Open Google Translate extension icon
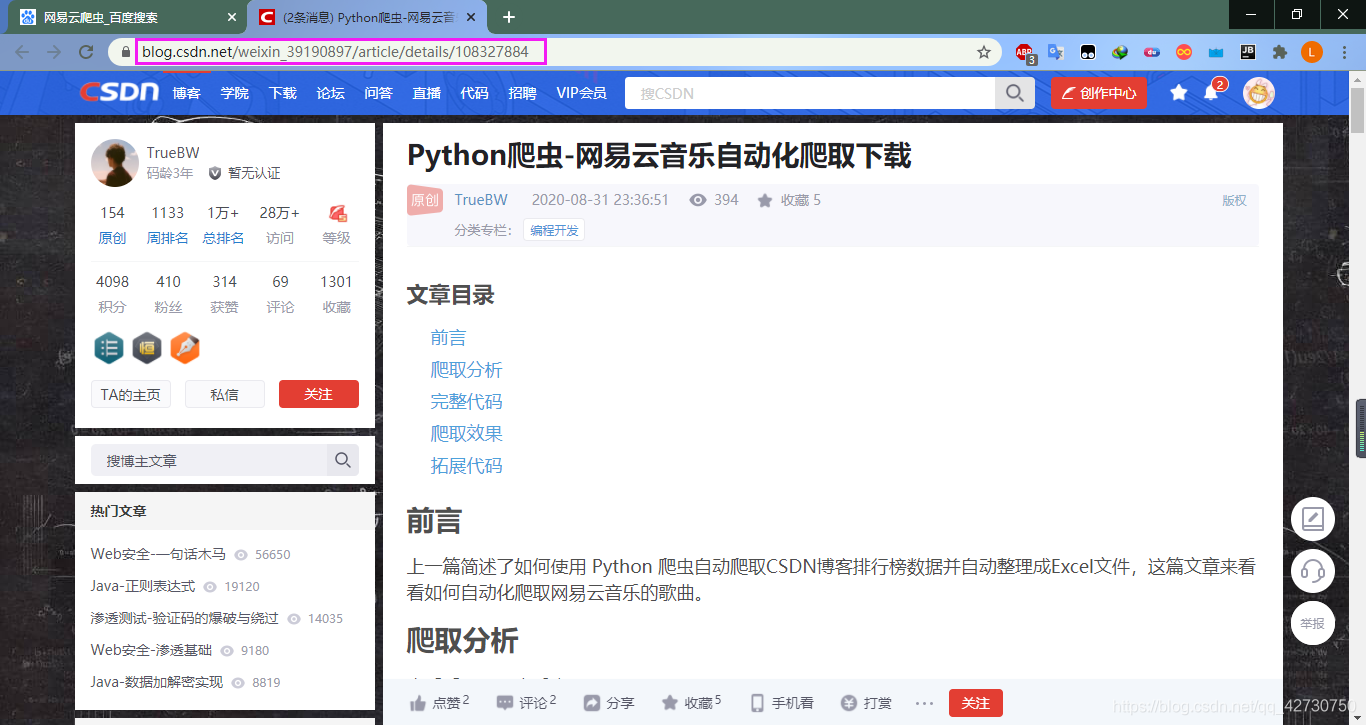 coord(1056,52)
